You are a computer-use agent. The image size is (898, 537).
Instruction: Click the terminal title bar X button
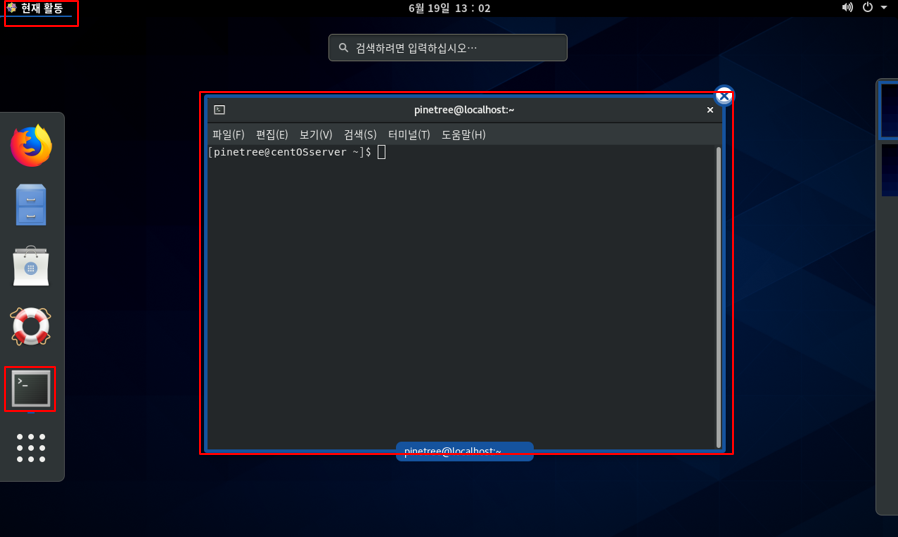pos(710,110)
